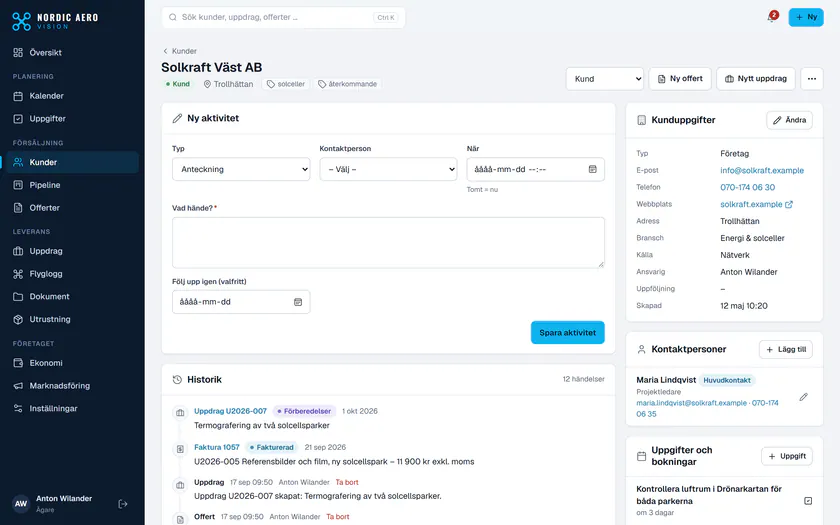Click the back chevron before Kunder breadcrumb

[x=165, y=51]
